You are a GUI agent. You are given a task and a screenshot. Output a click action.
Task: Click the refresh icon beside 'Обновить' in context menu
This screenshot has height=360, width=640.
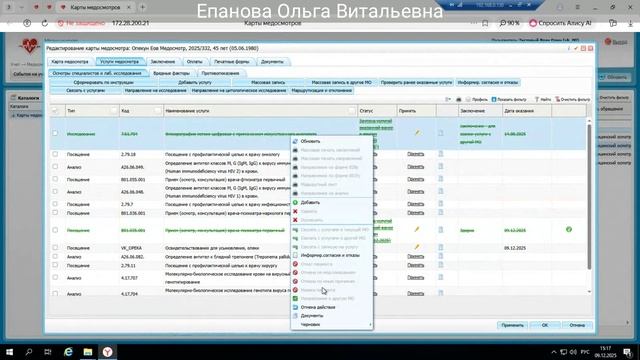(x=295, y=141)
